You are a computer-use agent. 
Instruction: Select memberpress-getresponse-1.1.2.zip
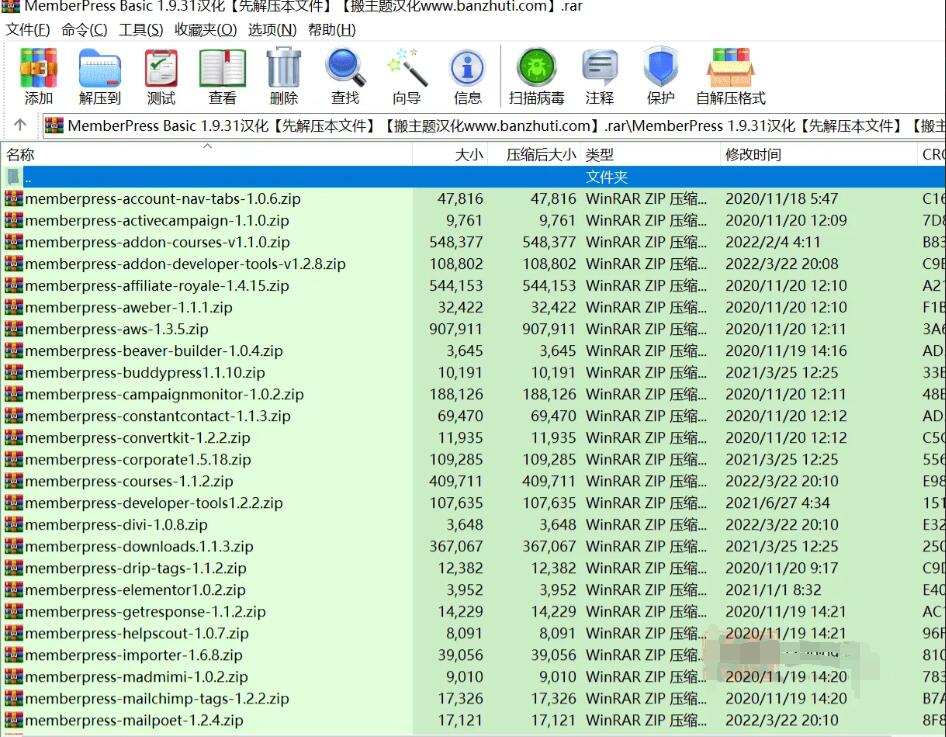click(x=145, y=611)
